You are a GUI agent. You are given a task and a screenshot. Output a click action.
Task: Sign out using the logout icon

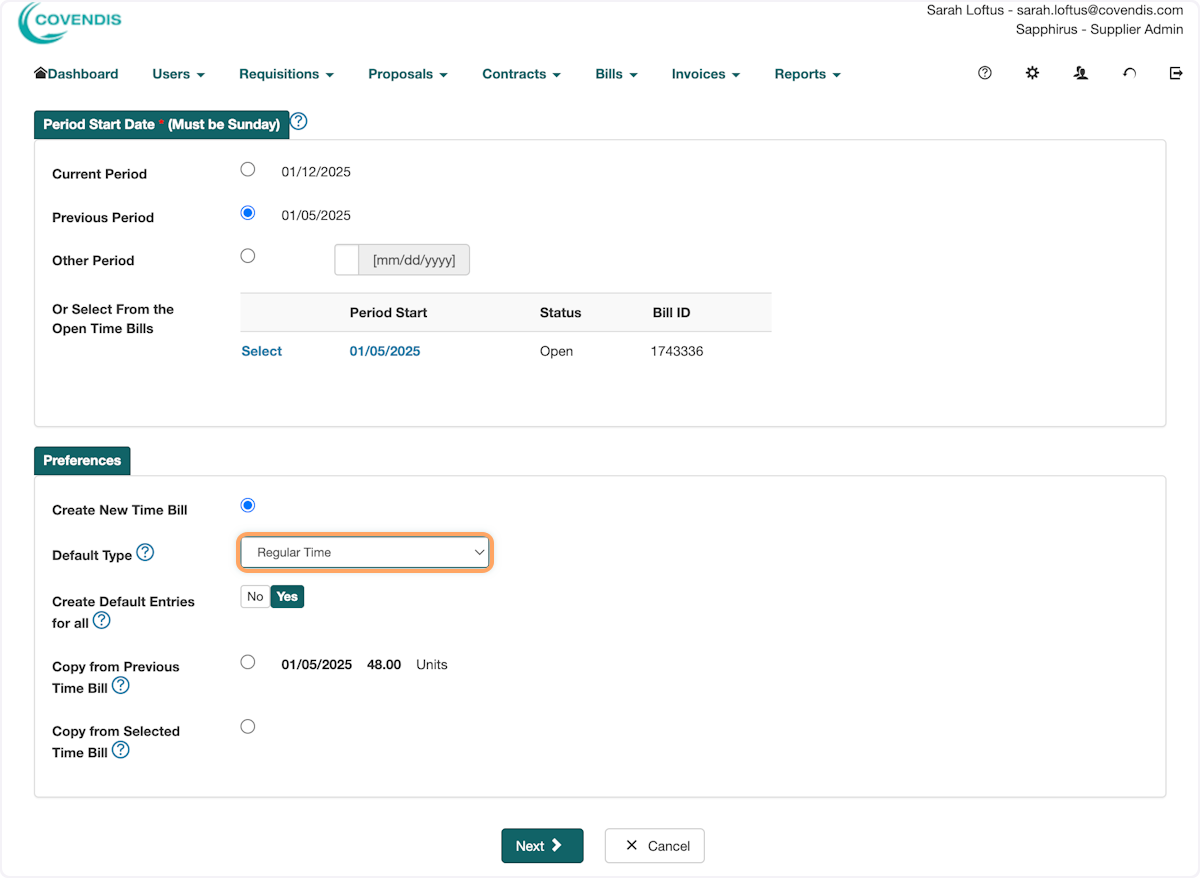click(1176, 72)
